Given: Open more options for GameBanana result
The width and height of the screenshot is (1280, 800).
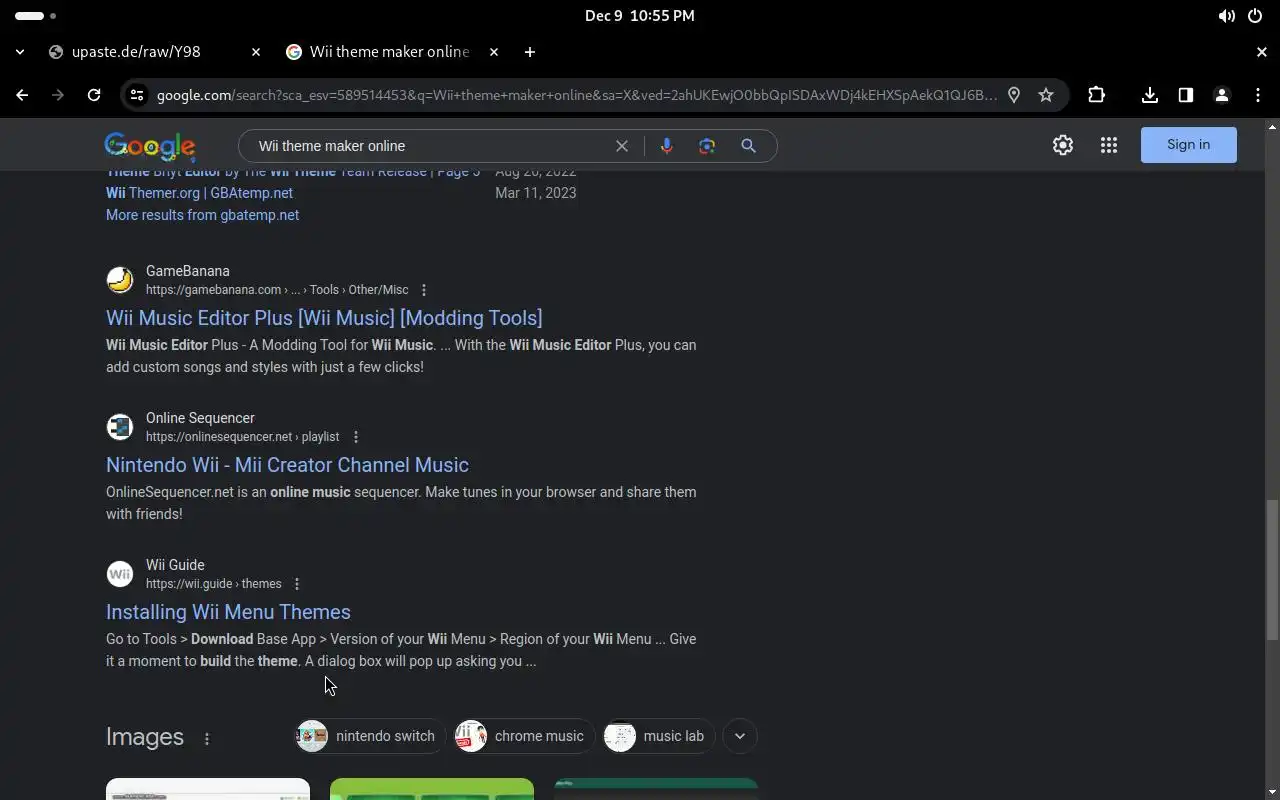Looking at the screenshot, I should (424, 290).
